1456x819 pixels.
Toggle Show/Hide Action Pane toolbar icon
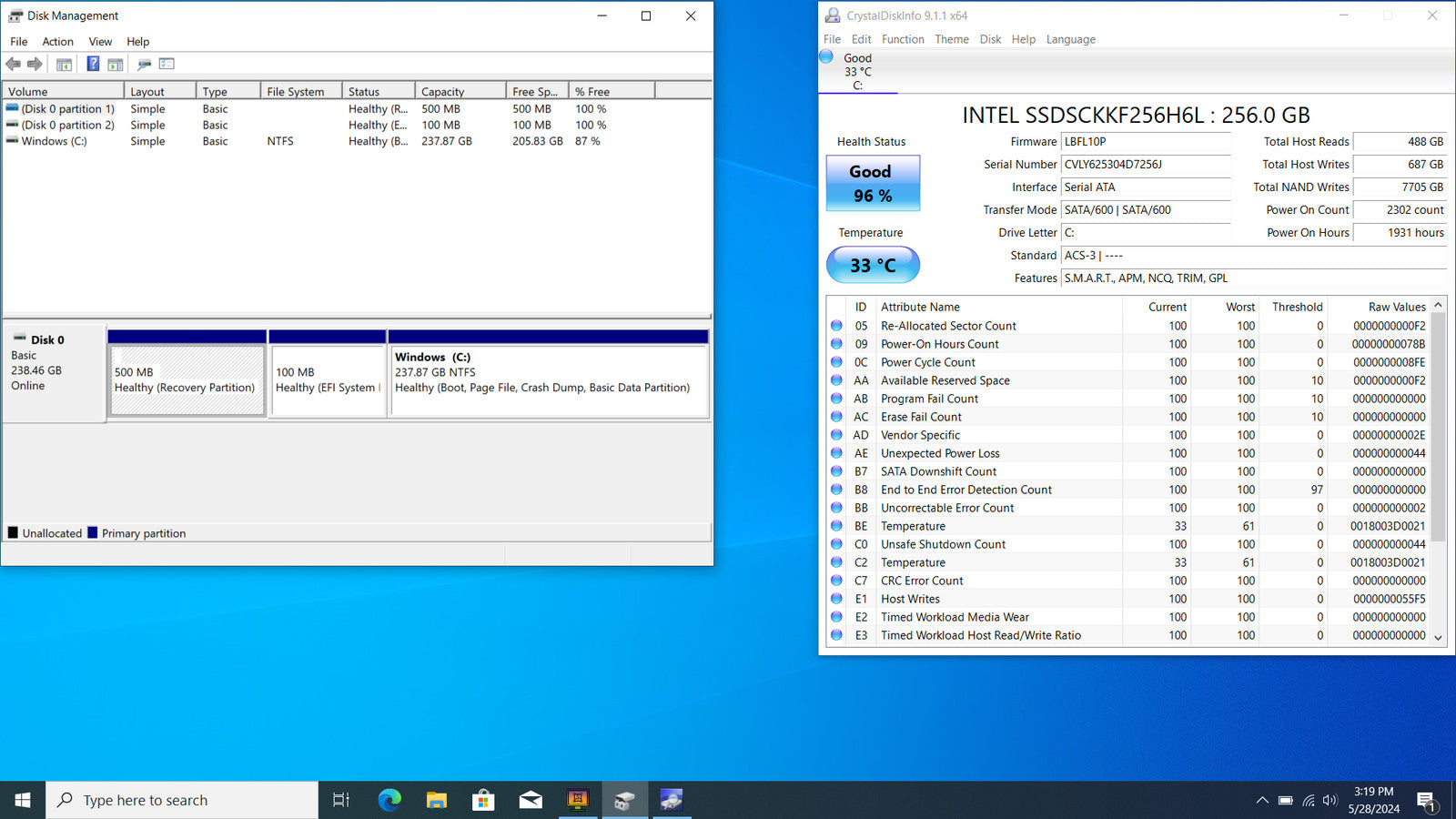click(115, 64)
